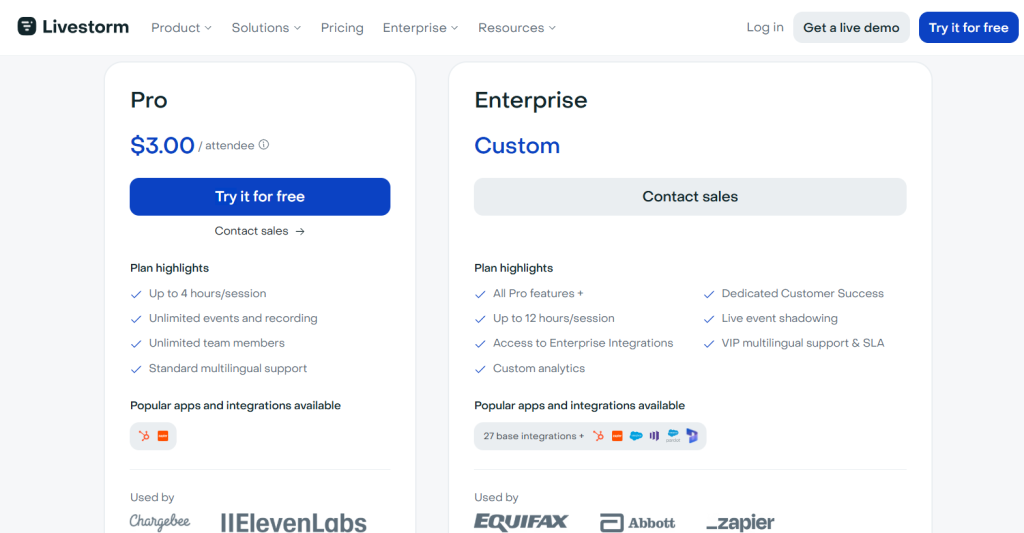Click the Pardot icon in Enterprise integrations
Viewport: 1024px width, 533px height.
(673, 436)
